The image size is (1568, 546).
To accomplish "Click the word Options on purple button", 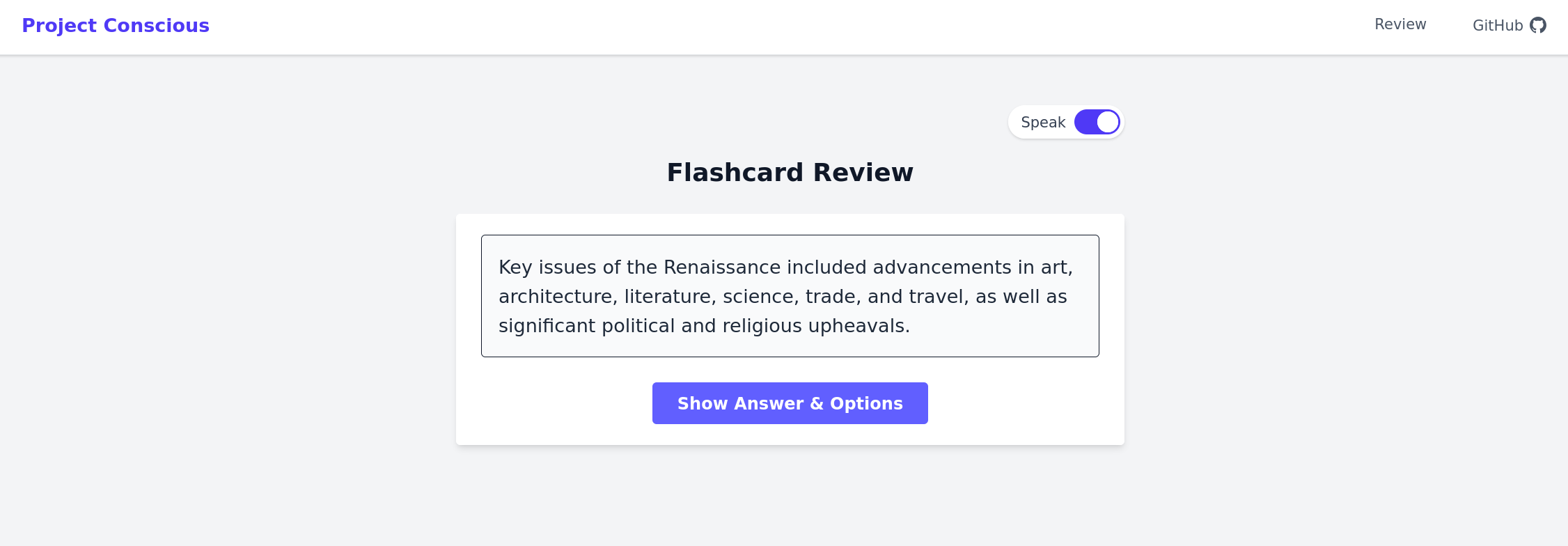I will (x=866, y=404).
